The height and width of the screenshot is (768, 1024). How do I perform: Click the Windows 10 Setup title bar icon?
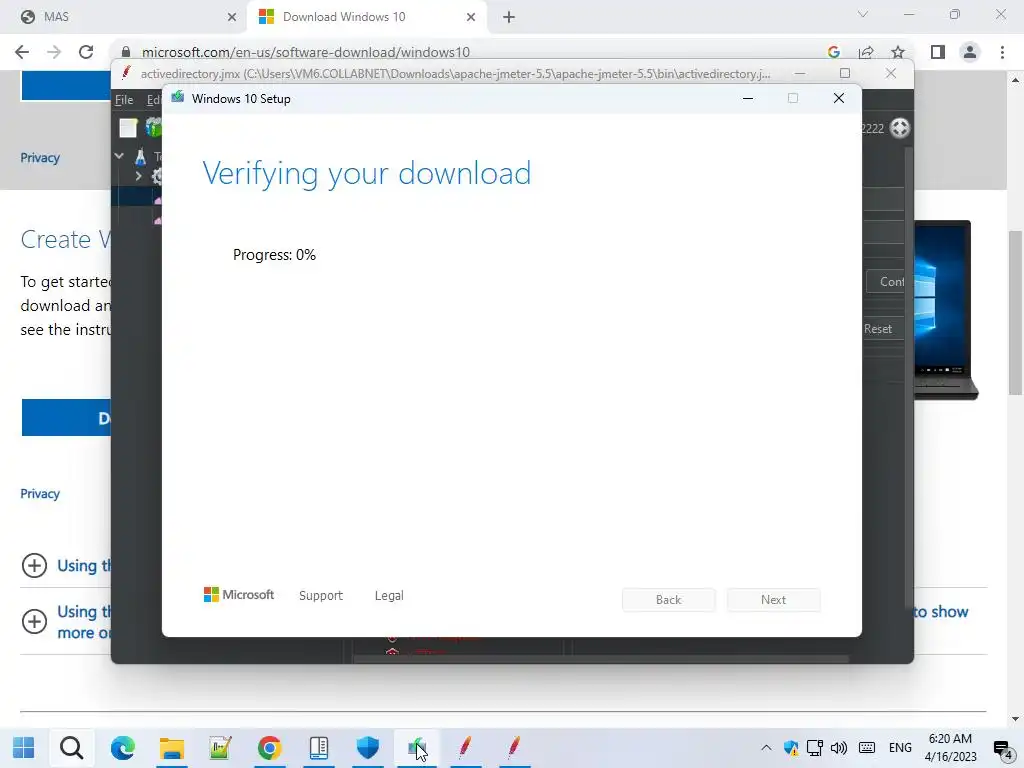click(x=178, y=98)
